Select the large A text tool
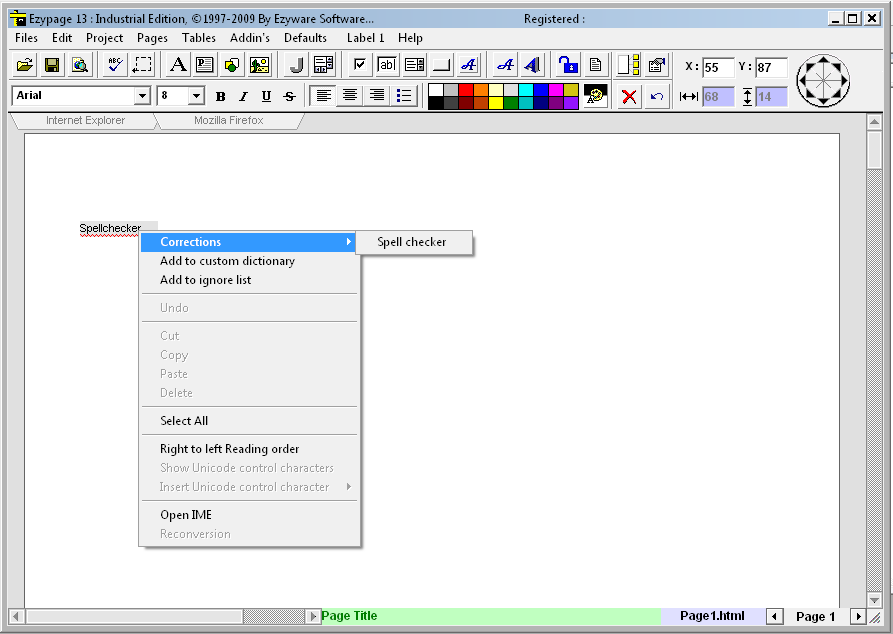Screen dimensions: 893x634 (178, 65)
